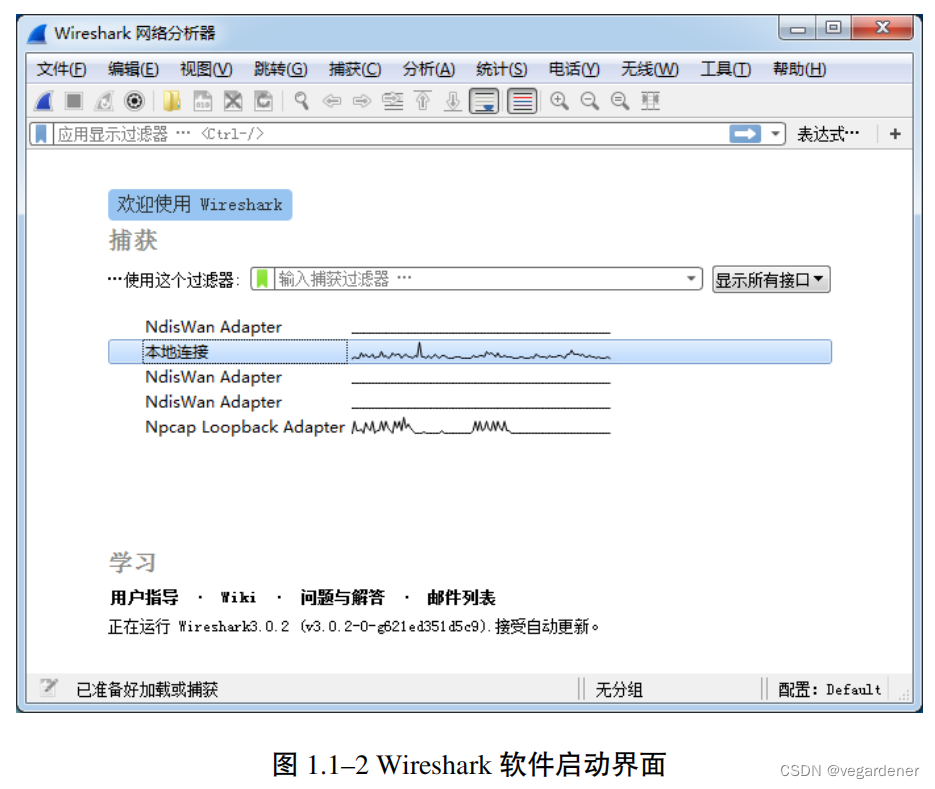Viewport: 935px width, 789px height.
Task: Click the 欢迎使用 Wireshark banner
Action: point(200,205)
